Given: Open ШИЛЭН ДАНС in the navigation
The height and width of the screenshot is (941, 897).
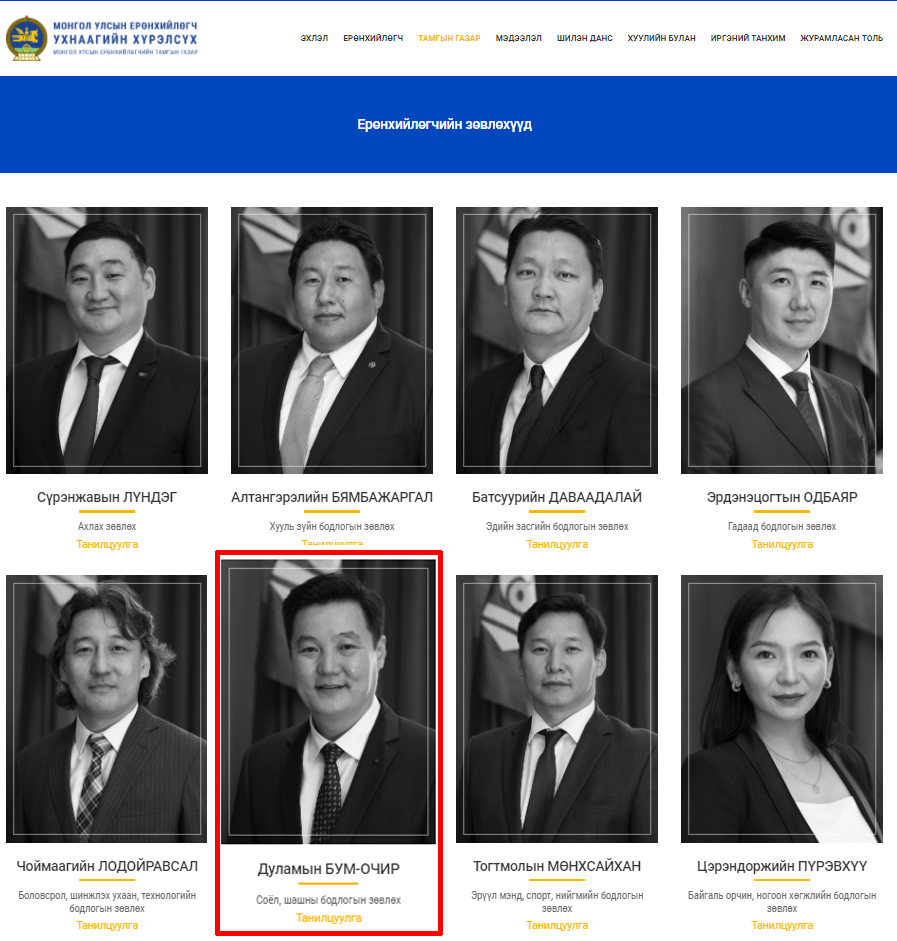Looking at the screenshot, I should point(584,38).
